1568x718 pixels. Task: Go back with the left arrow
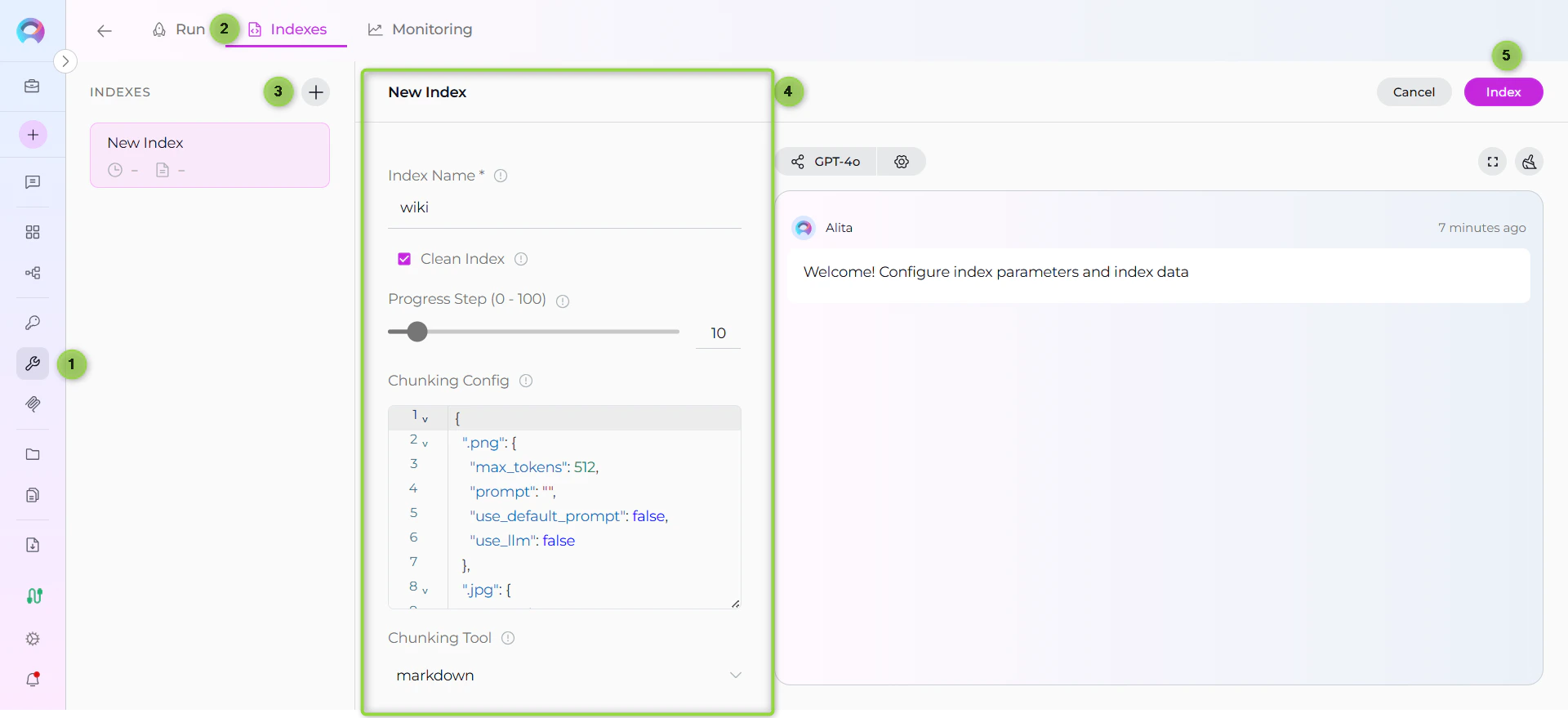pyautogui.click(x=104, y=31)
